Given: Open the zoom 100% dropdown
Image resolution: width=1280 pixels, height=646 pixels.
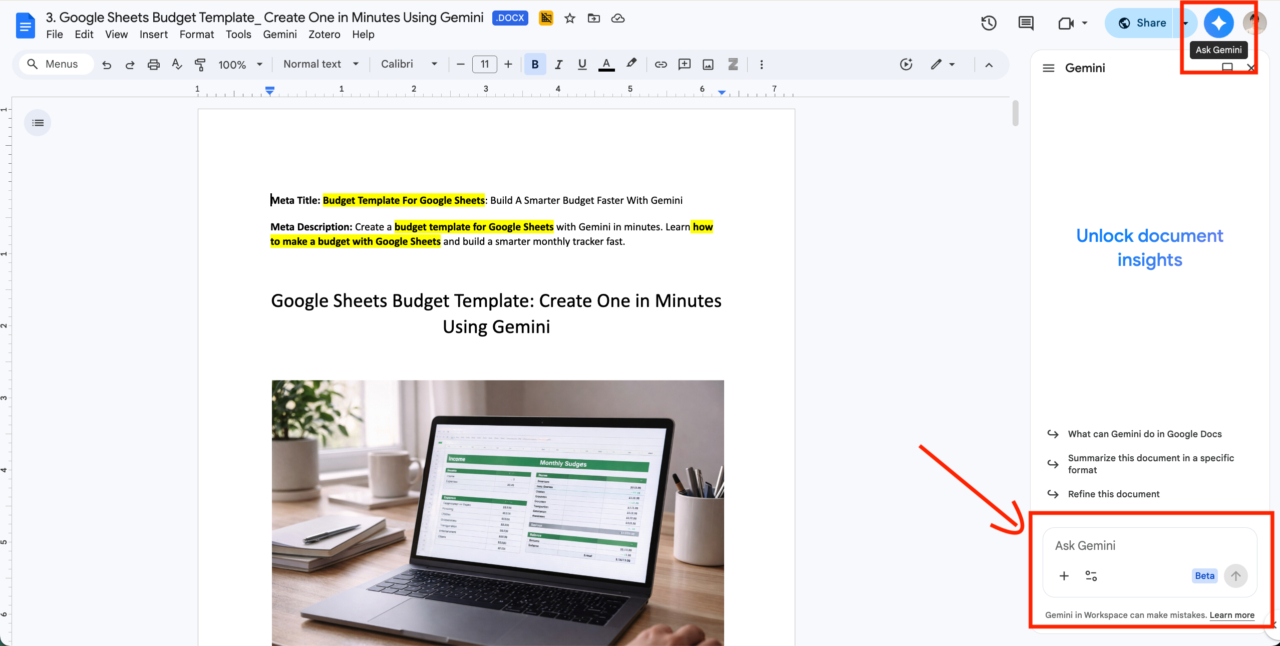Looking at the screenshot, I should 240,64.
